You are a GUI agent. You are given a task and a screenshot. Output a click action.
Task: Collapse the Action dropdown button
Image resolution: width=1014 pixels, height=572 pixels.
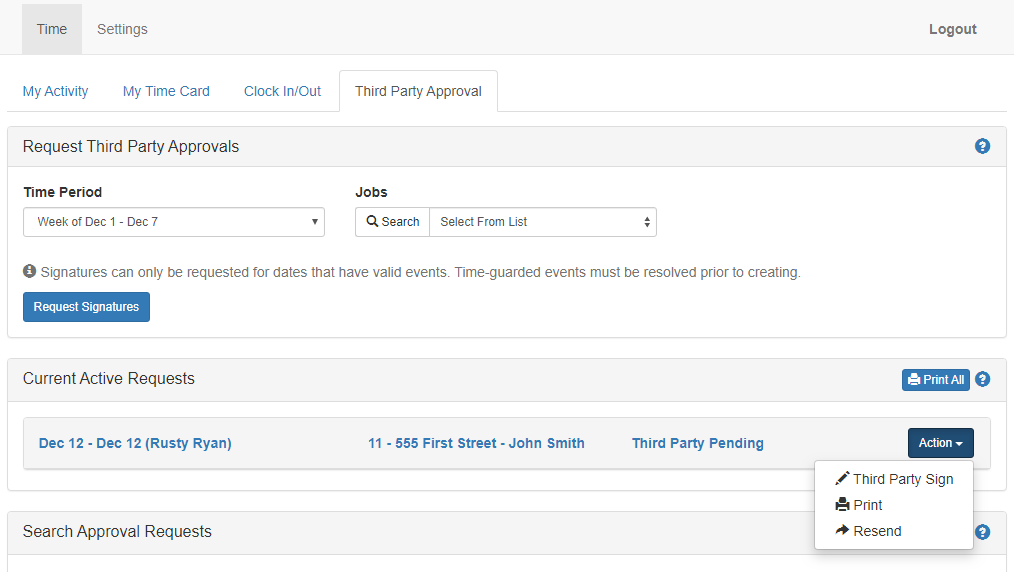(940, 443)
